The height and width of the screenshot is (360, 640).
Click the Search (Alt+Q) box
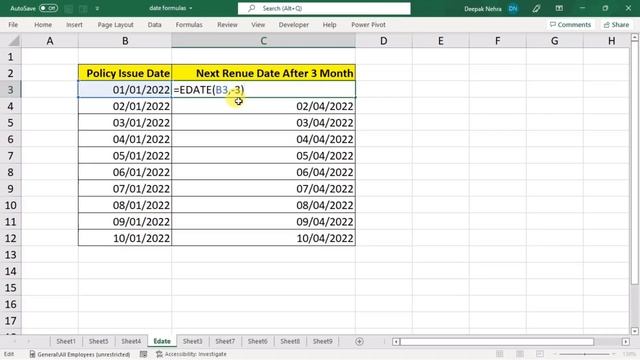(324, 8)
